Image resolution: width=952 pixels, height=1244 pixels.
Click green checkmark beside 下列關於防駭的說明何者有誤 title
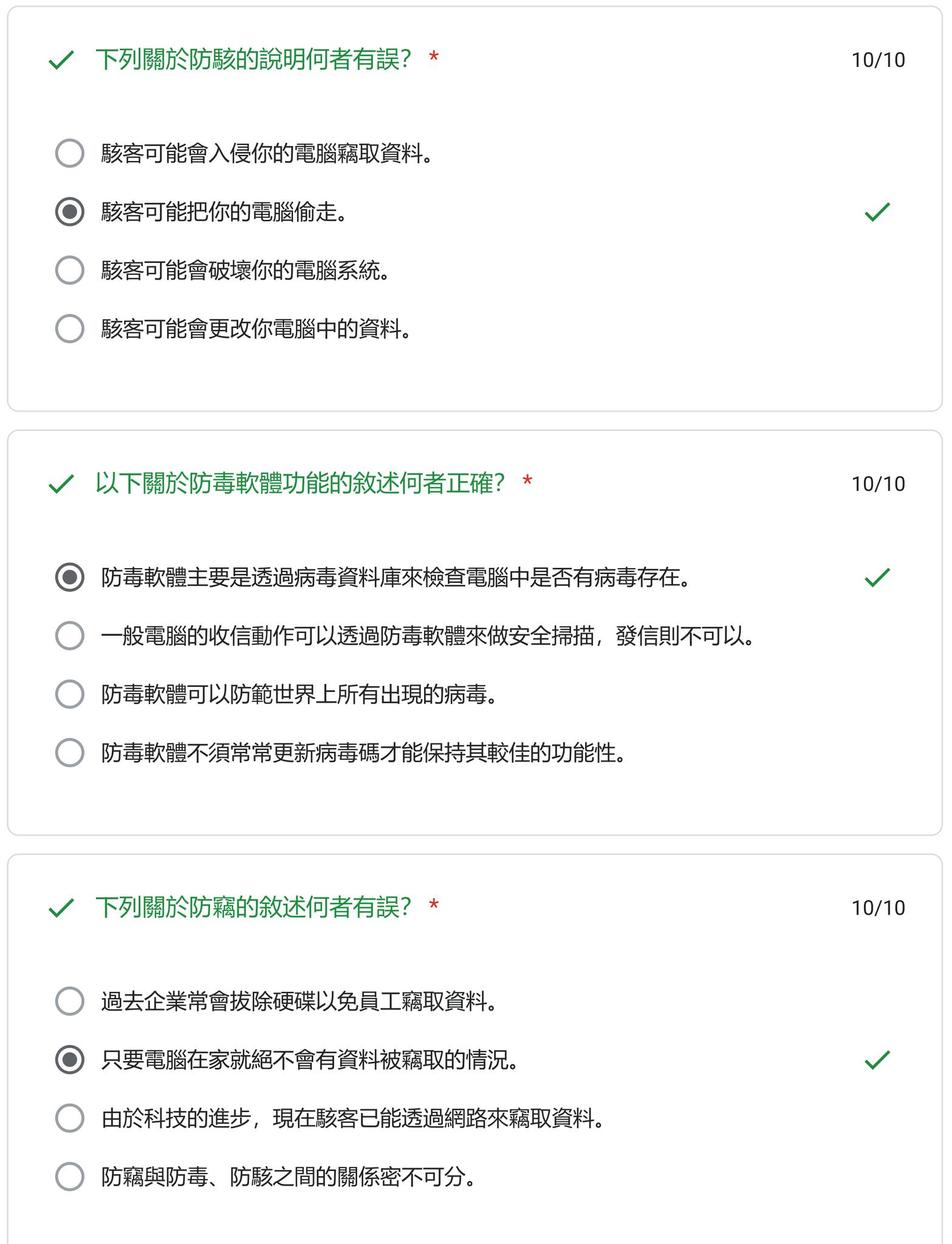pyautogui.click(x=61, y=60)
